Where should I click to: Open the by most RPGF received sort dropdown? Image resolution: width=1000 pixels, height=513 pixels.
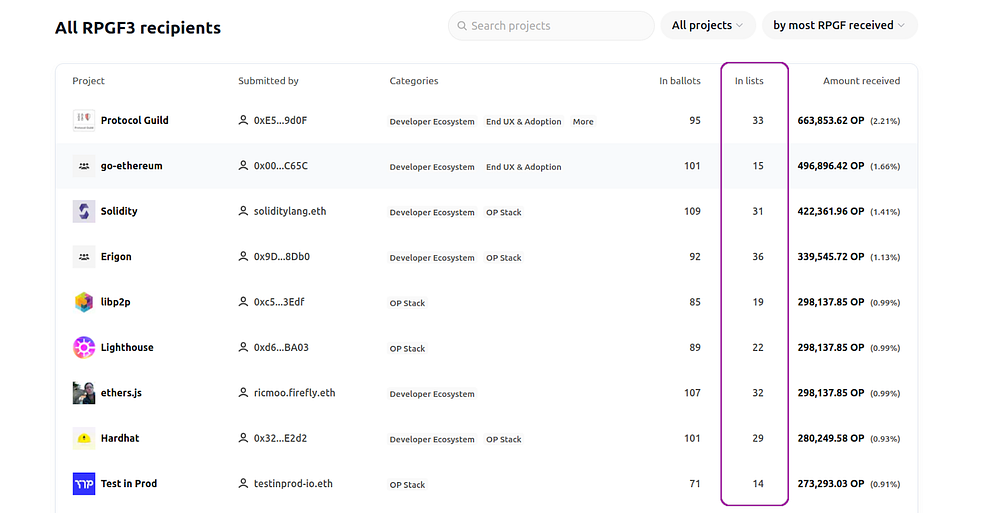(x=839, y=26)
